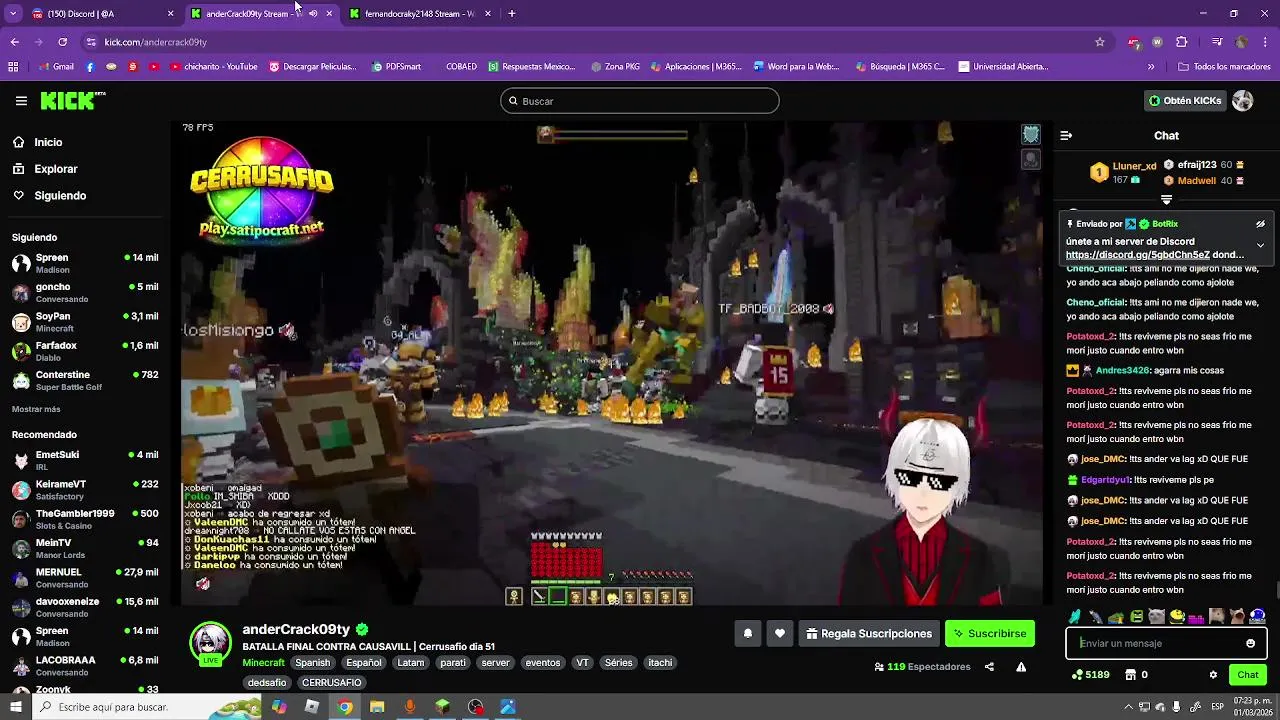
Task: Click the Buscar search box
Action: click(640, 101)
